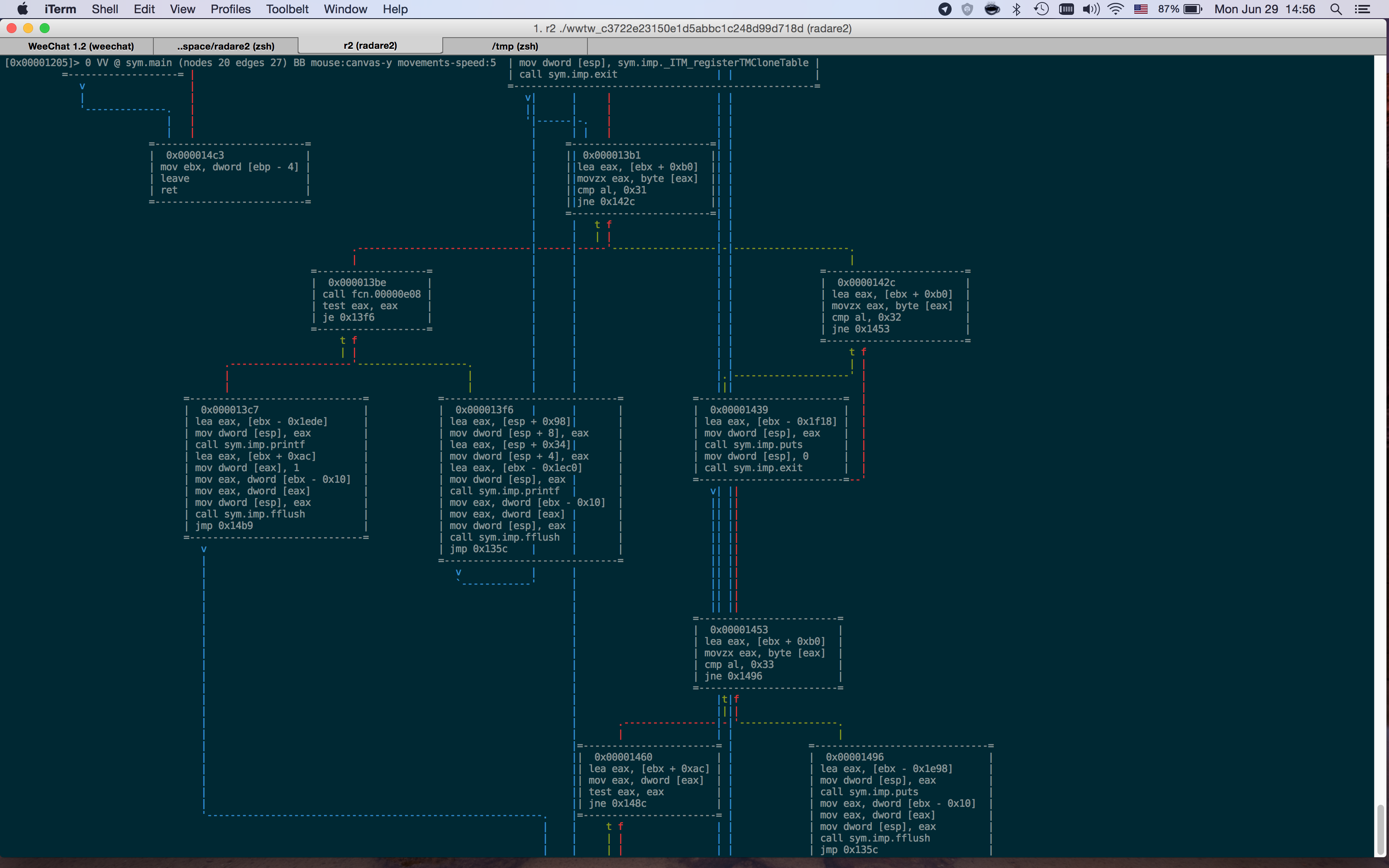Click 'cmp al, 0x32' instruction
The width and height of the screenshot is (1389, 868).
[x=866, y=317]
